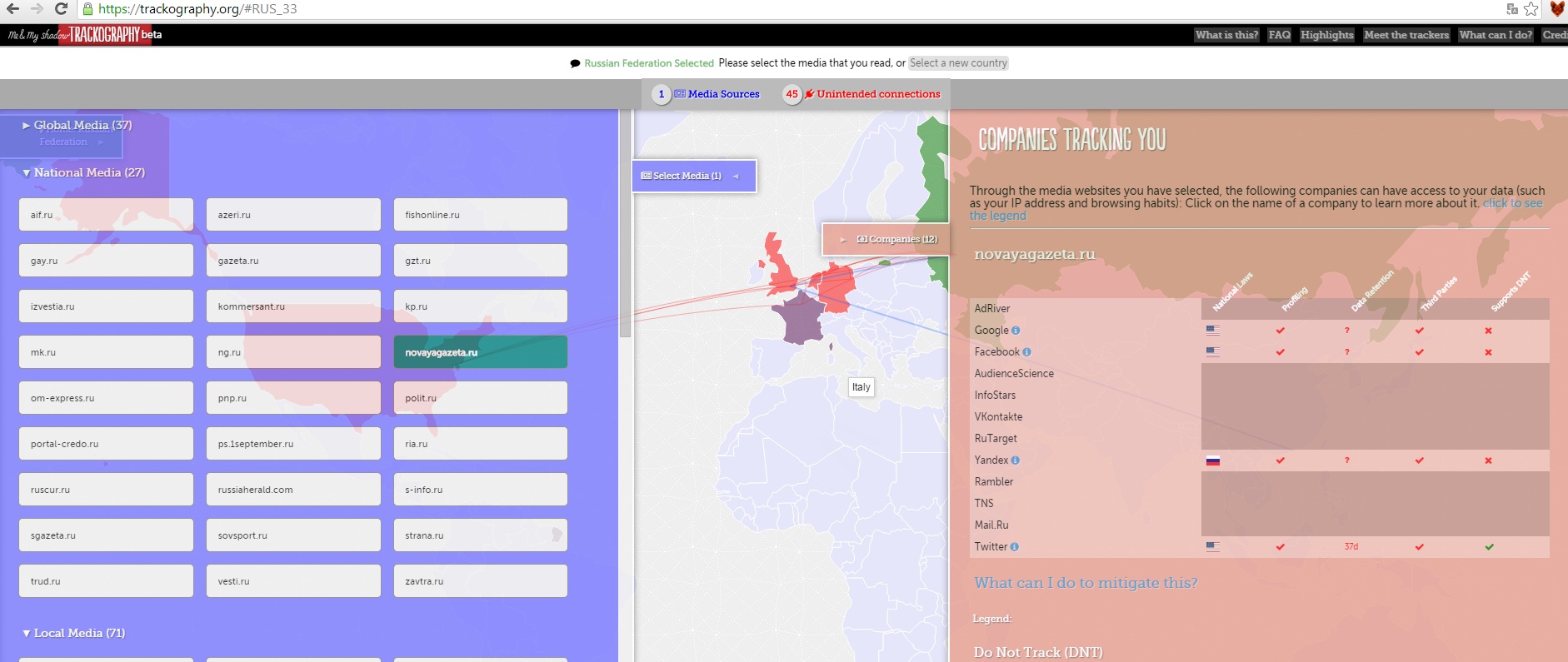Select the kommersant.ru media source
This screenshot has height=662, width=1568.
point(293,306)
